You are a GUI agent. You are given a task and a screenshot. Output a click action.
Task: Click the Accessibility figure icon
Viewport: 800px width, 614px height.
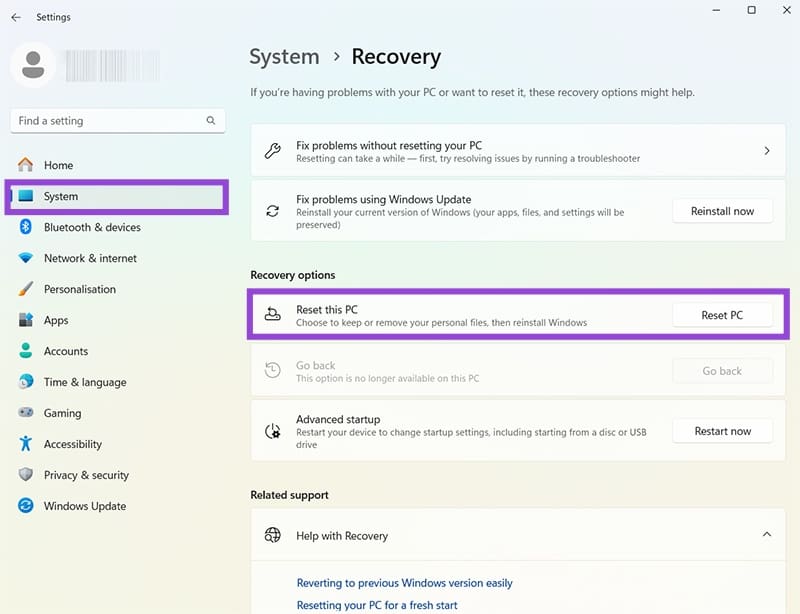(x=26, y=444)
